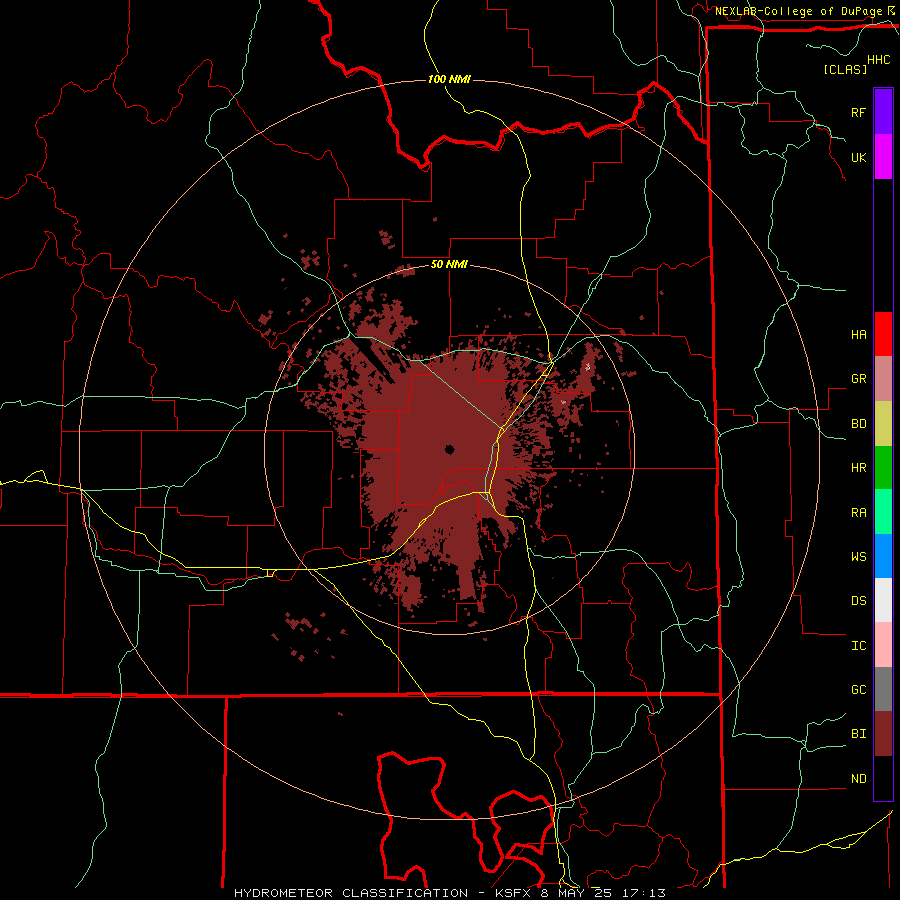The image size is (900, 900).
Task: Click the UK legend label
Action: (859, 157)
